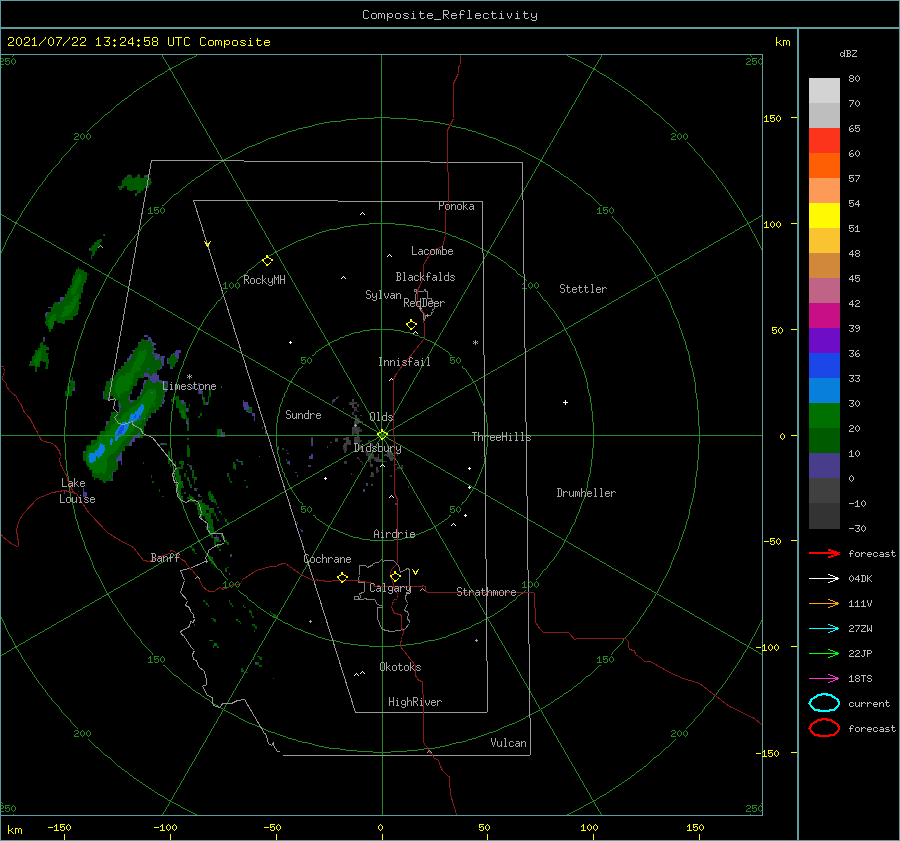Image resolution: width=900 pixels, height=841 pixels.
Task: Click the RedDeer city label
Action: click(x=424, y=303)
